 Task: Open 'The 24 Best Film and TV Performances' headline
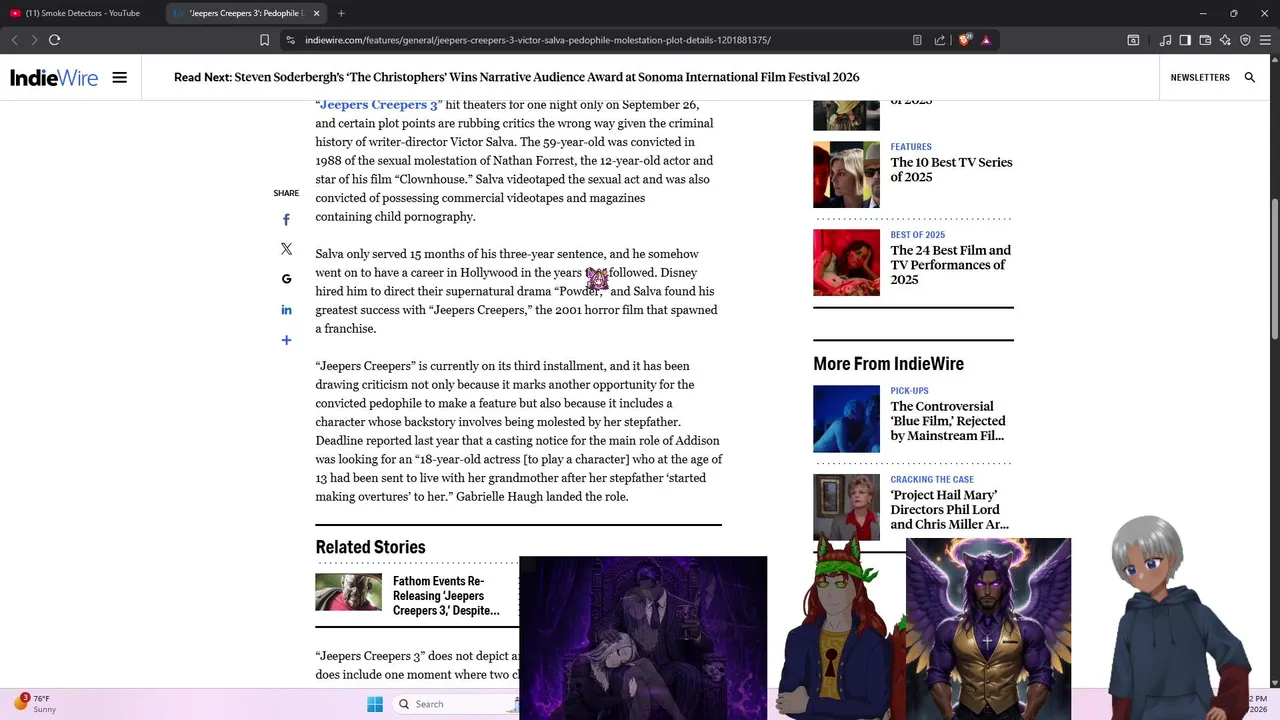coord(951,265)
